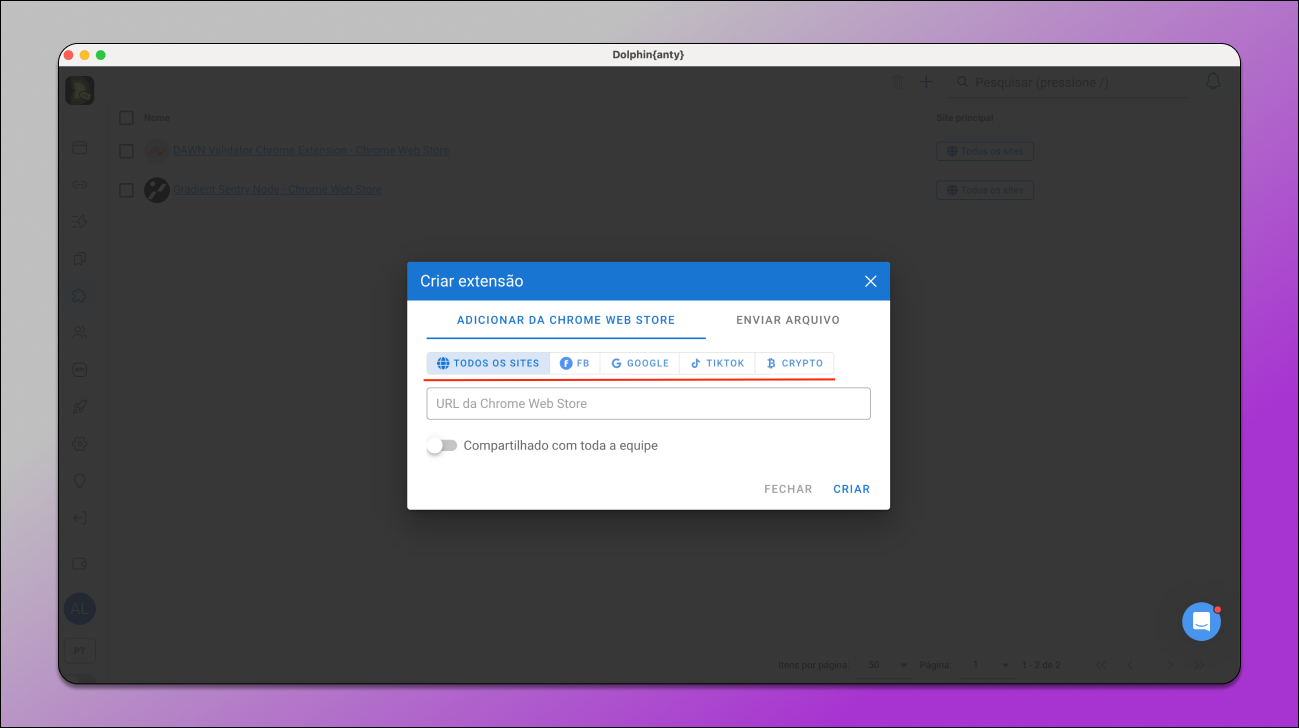Open DAWN Validator Chrome Extension link
1299x728 pixels.
click(x=311, y=150)
